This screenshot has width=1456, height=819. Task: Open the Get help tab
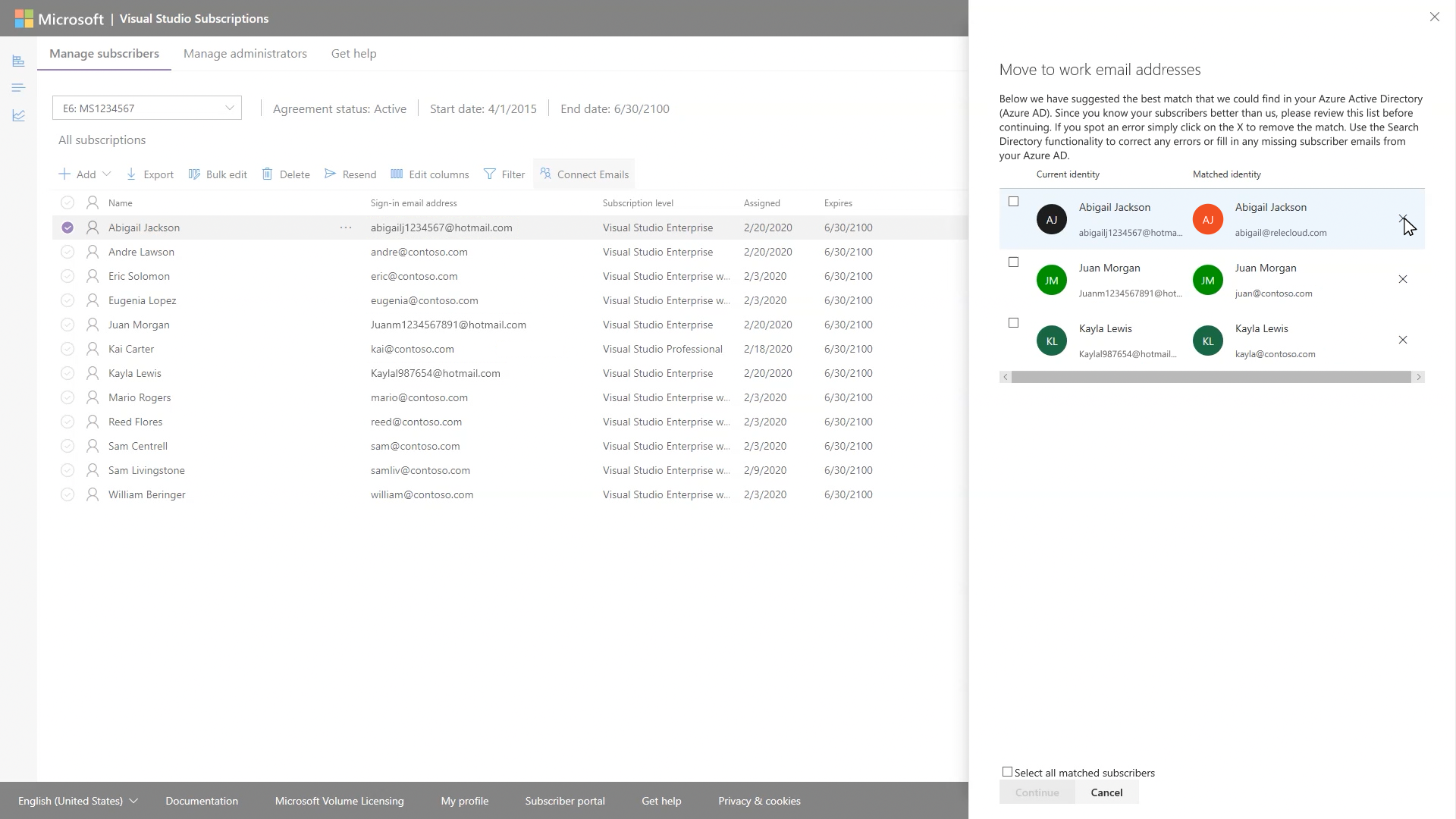pos(353,53)
